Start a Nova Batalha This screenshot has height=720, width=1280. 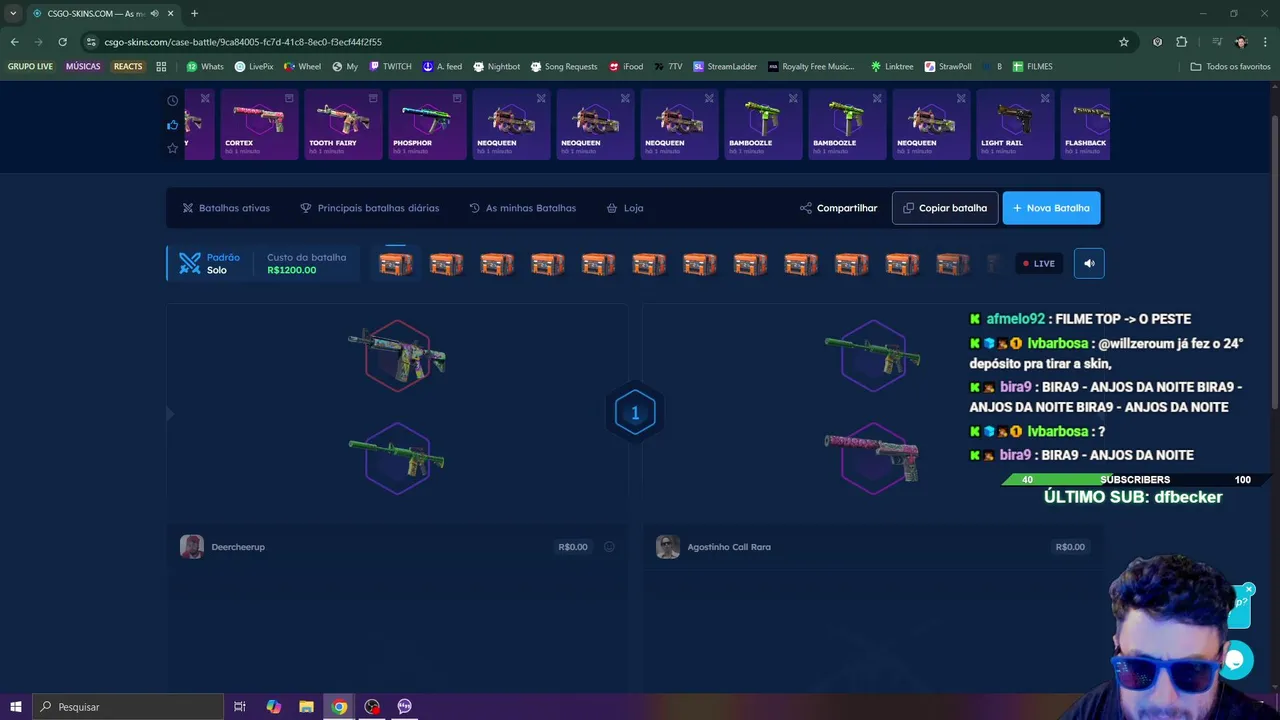[x=1051, y=208]
